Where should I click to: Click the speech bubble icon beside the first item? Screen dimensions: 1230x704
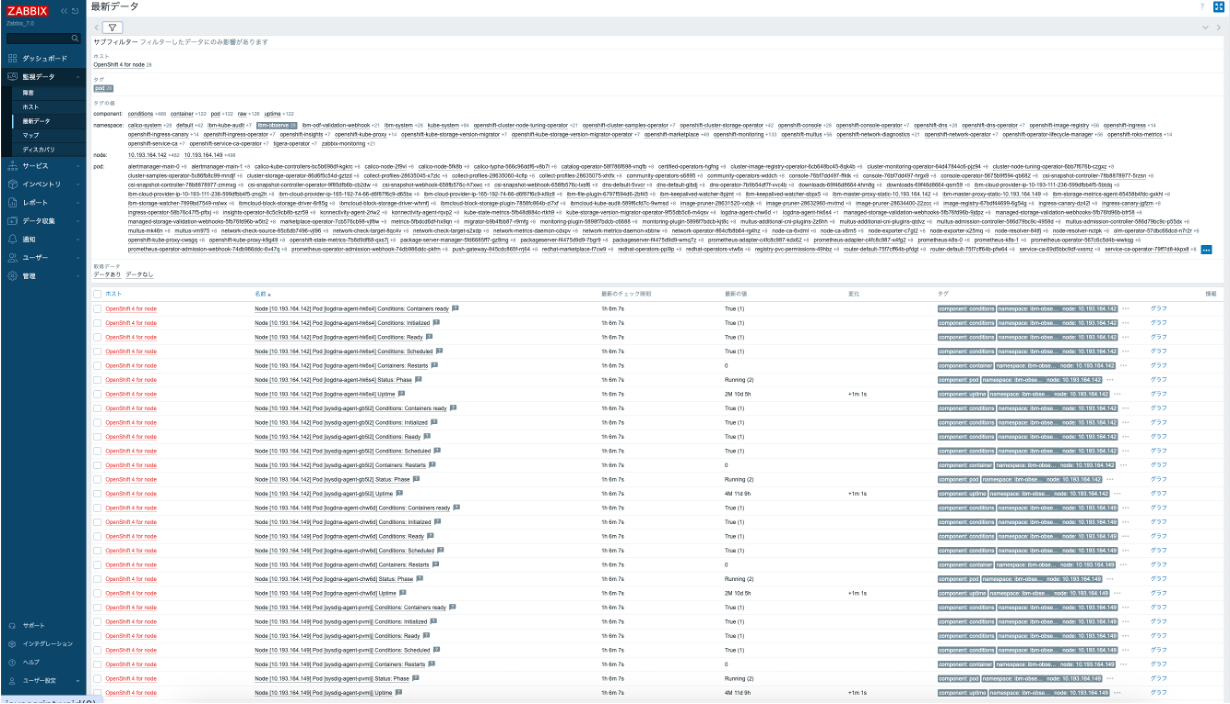455,308
